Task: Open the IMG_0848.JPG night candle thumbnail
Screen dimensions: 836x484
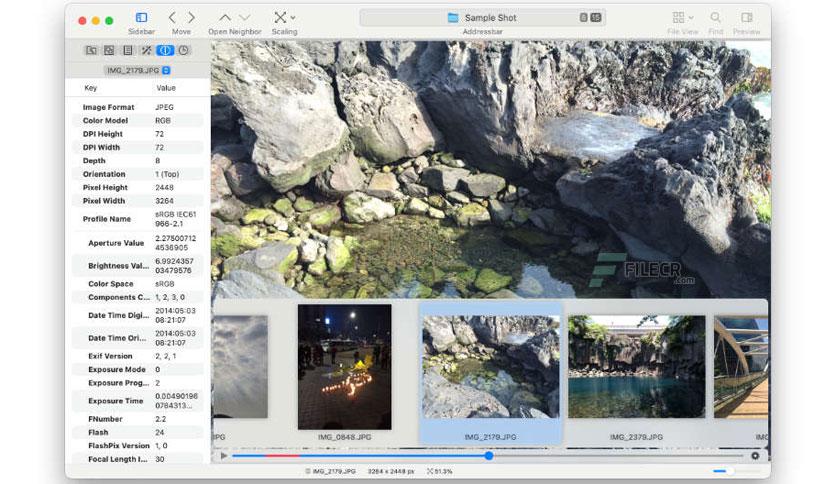Action: pyautogui.click(x=344, y=367)
